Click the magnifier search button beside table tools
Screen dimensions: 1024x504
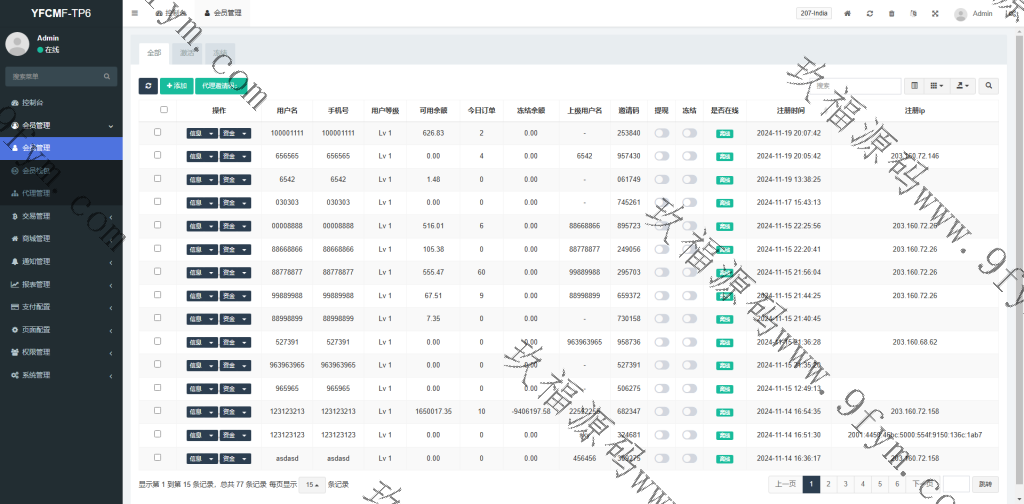coord(988,86)
